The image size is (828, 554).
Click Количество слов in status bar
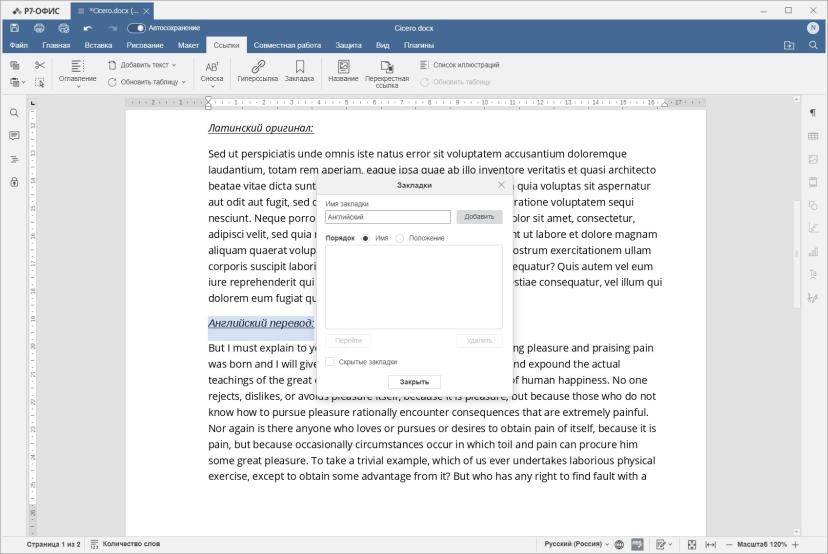click(x=125, y=544)
